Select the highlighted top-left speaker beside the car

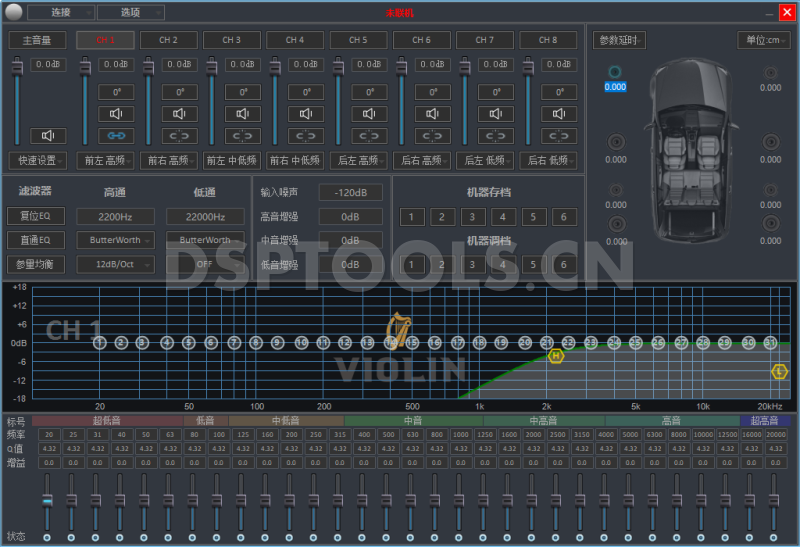[x=615, y=73]
